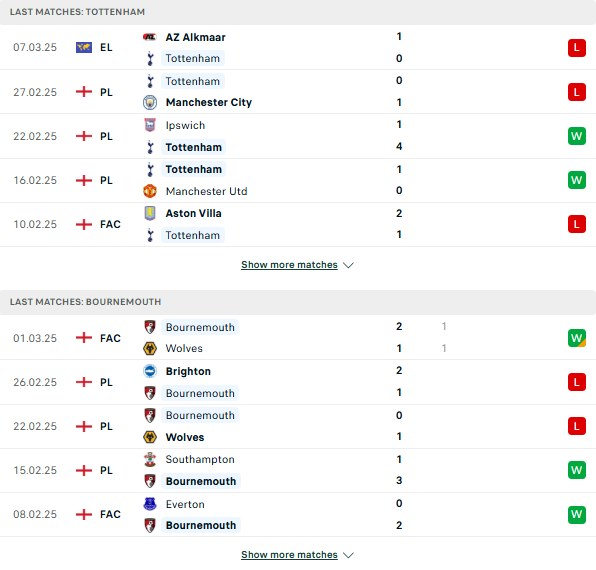Expand Bournemouth's Show more matches chevron
Screen dimensions: 596x570
click(x=348, y=555)
